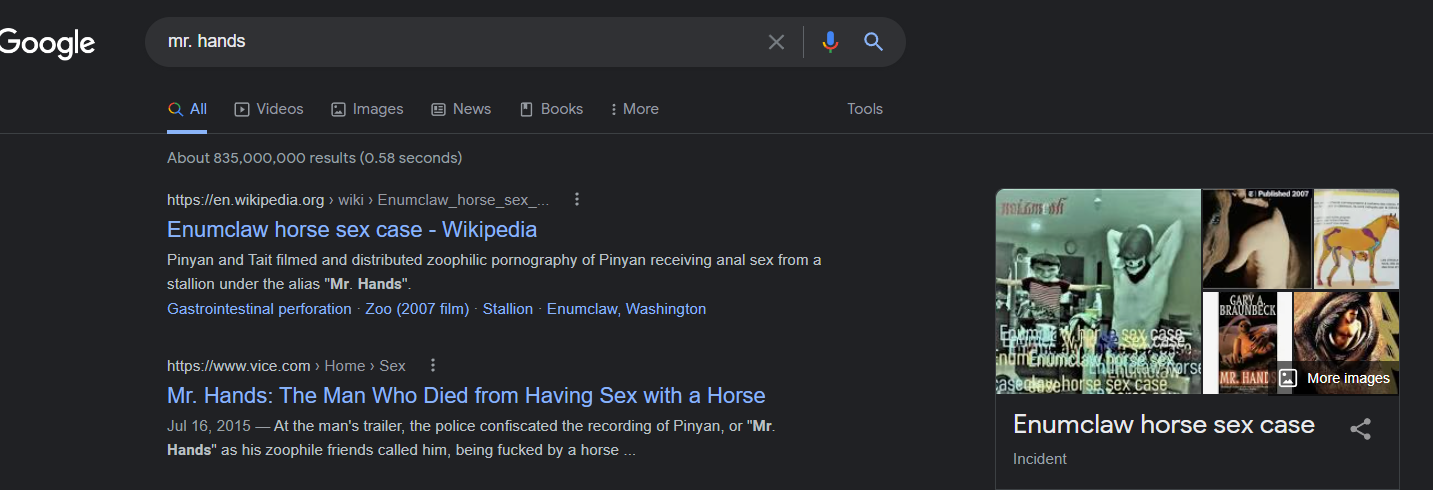Open the Gary A. Braunbeck book cover thumbnail
The image size is (1433, 490).
1246,343
